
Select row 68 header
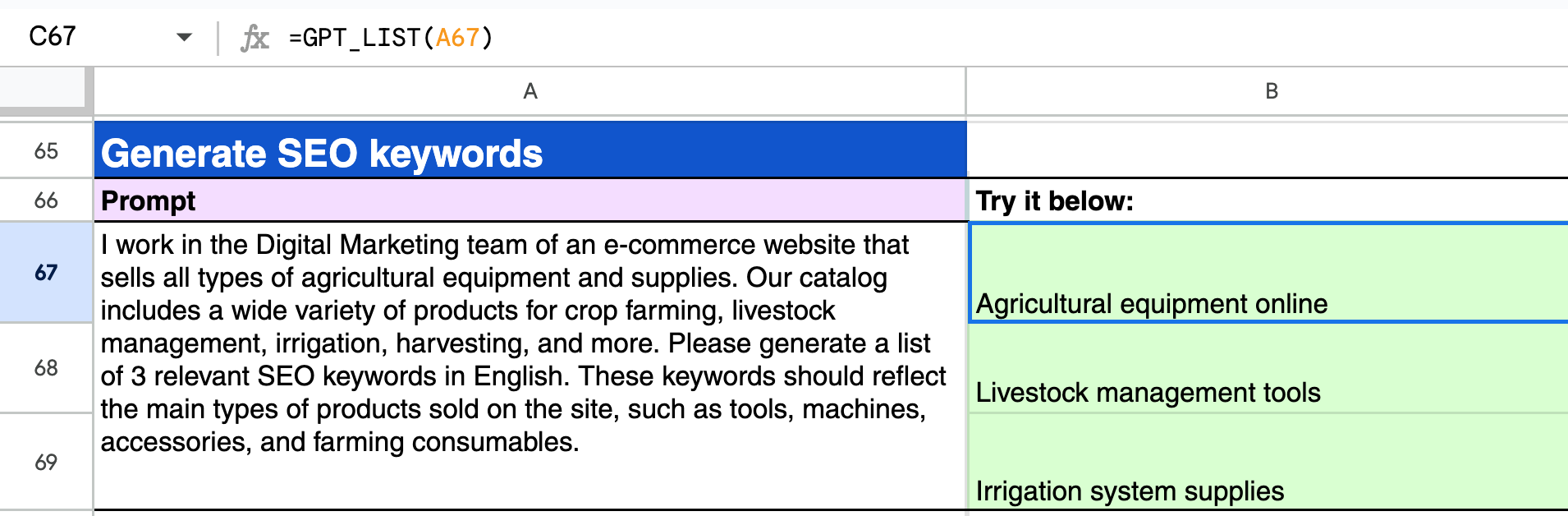click(46, 368)
